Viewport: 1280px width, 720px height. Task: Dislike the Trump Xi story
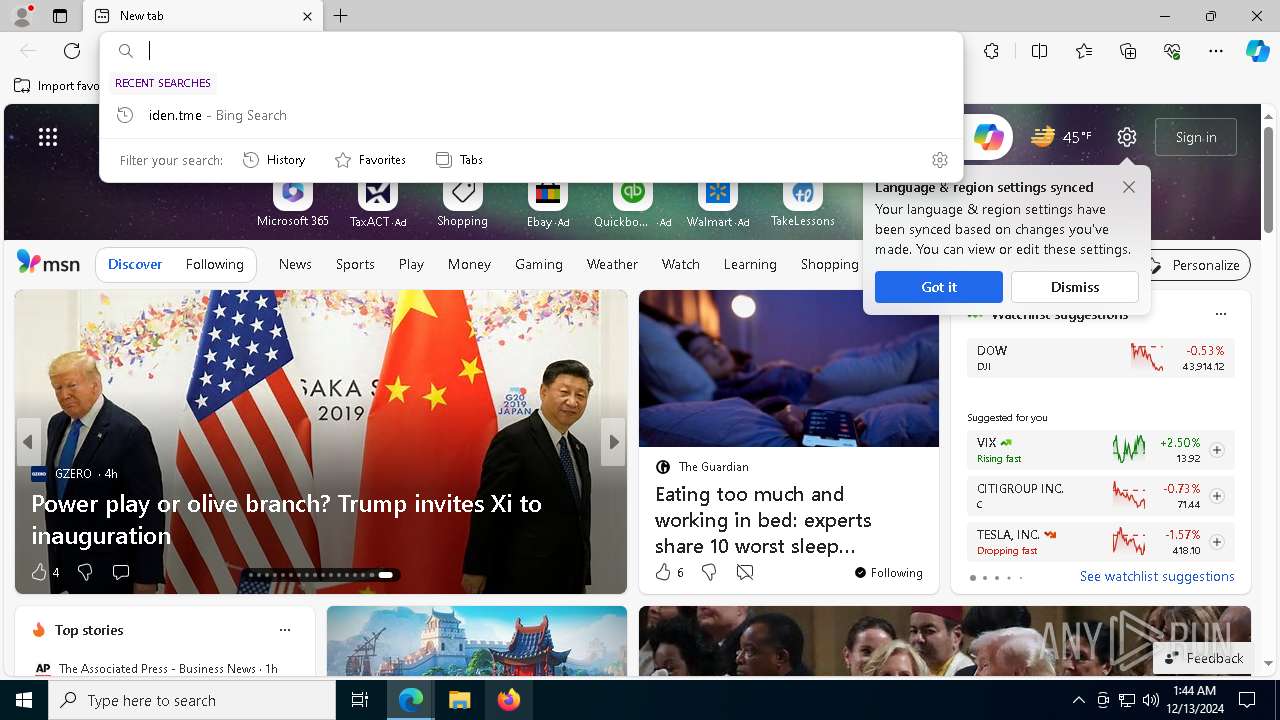tap(84, 572)
